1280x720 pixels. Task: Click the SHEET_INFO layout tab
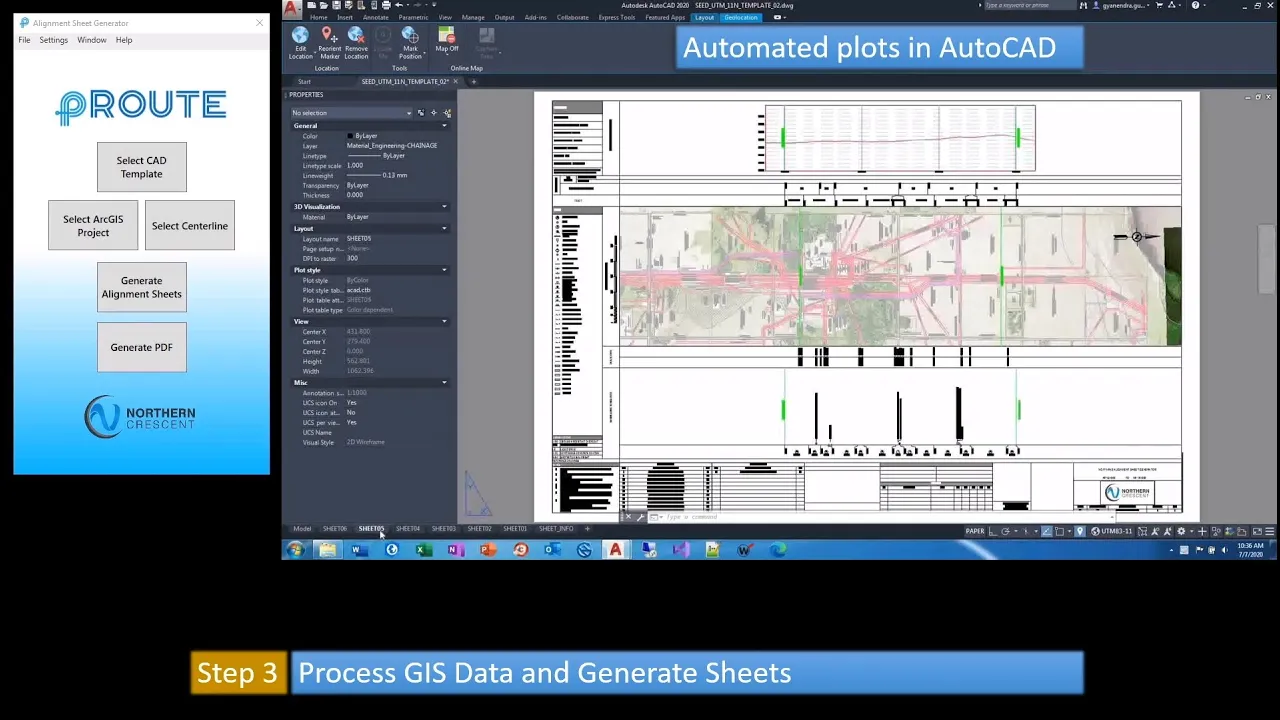[556, 529]
